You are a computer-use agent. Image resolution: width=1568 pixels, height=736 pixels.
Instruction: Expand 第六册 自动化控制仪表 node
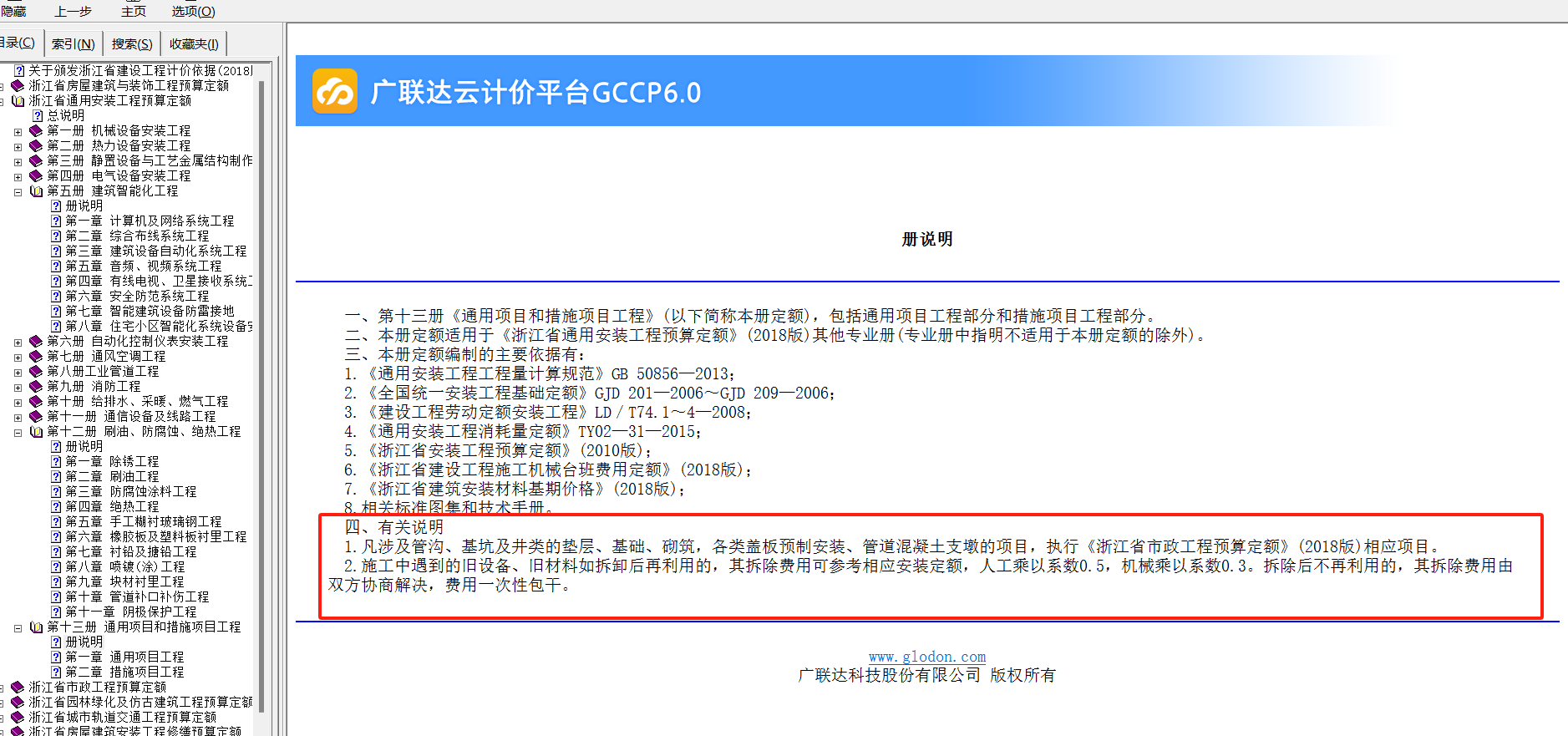coord(18,342)
